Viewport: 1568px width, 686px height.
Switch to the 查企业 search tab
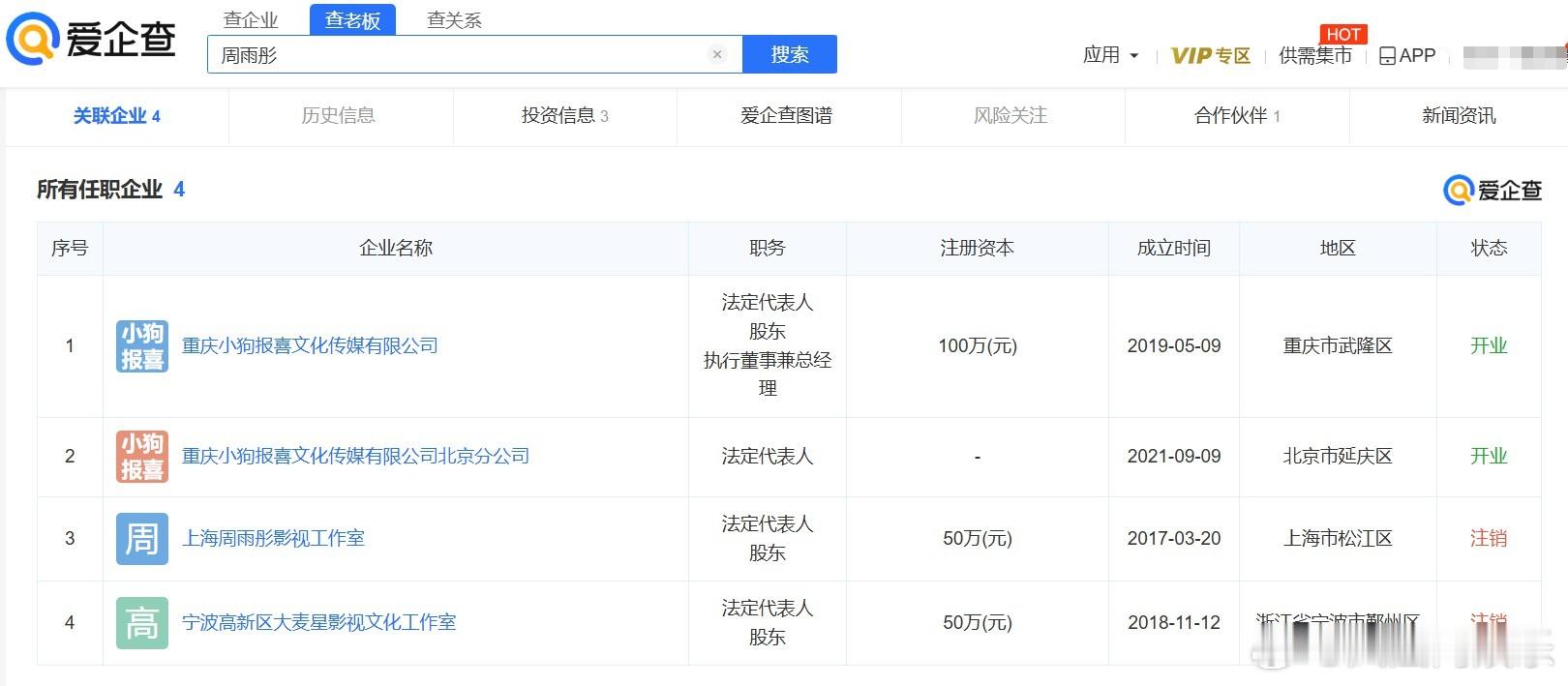(x=251, y=19)
